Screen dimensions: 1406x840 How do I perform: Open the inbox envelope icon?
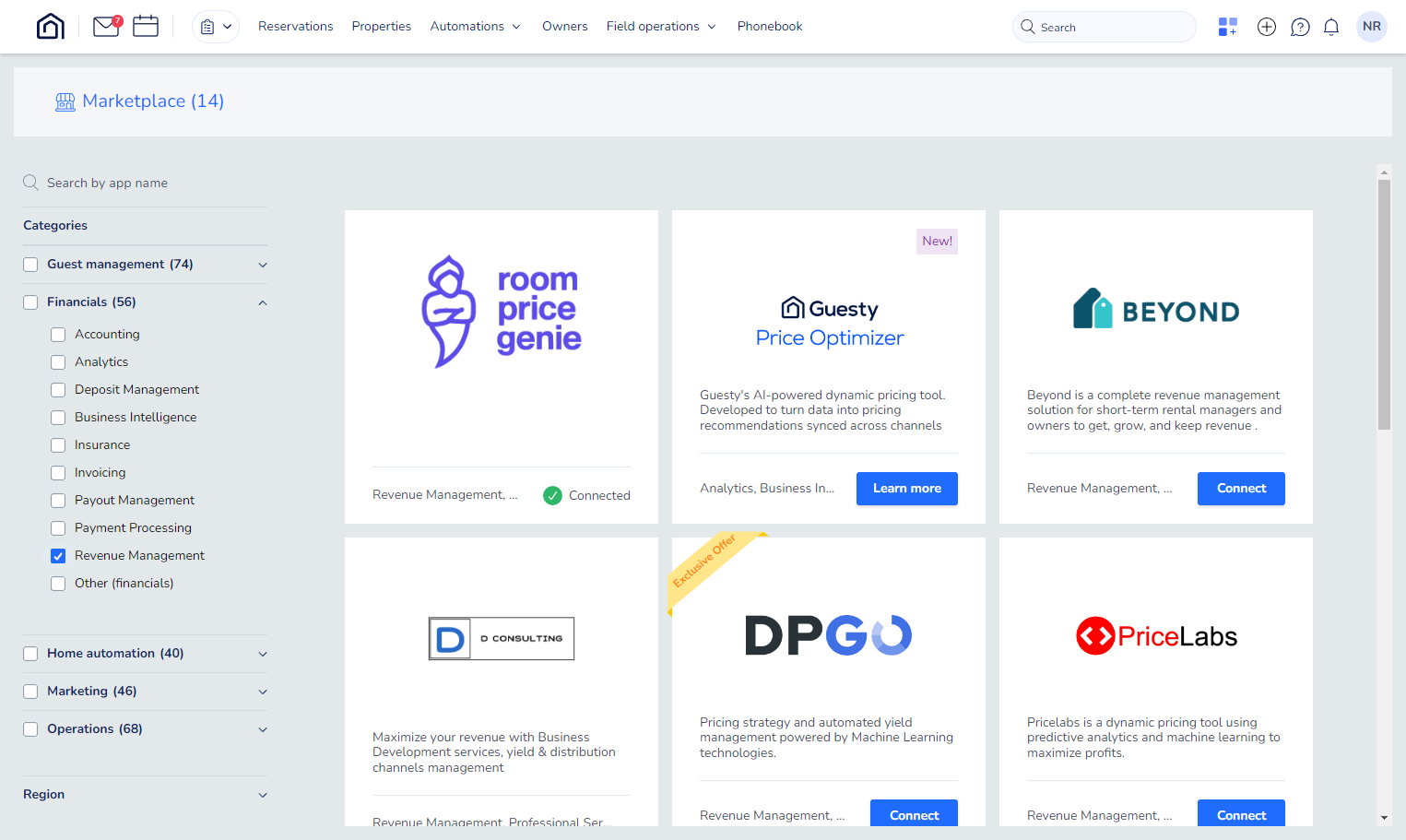tap(107, 27)
